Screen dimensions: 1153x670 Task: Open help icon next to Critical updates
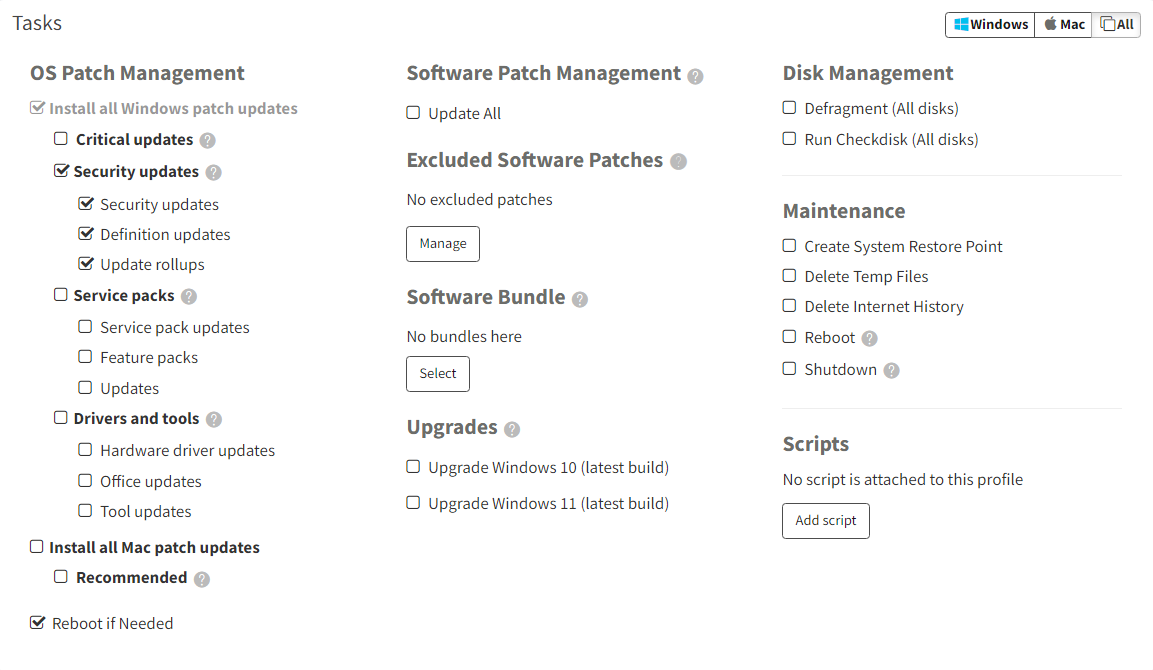tap(208, 140)
